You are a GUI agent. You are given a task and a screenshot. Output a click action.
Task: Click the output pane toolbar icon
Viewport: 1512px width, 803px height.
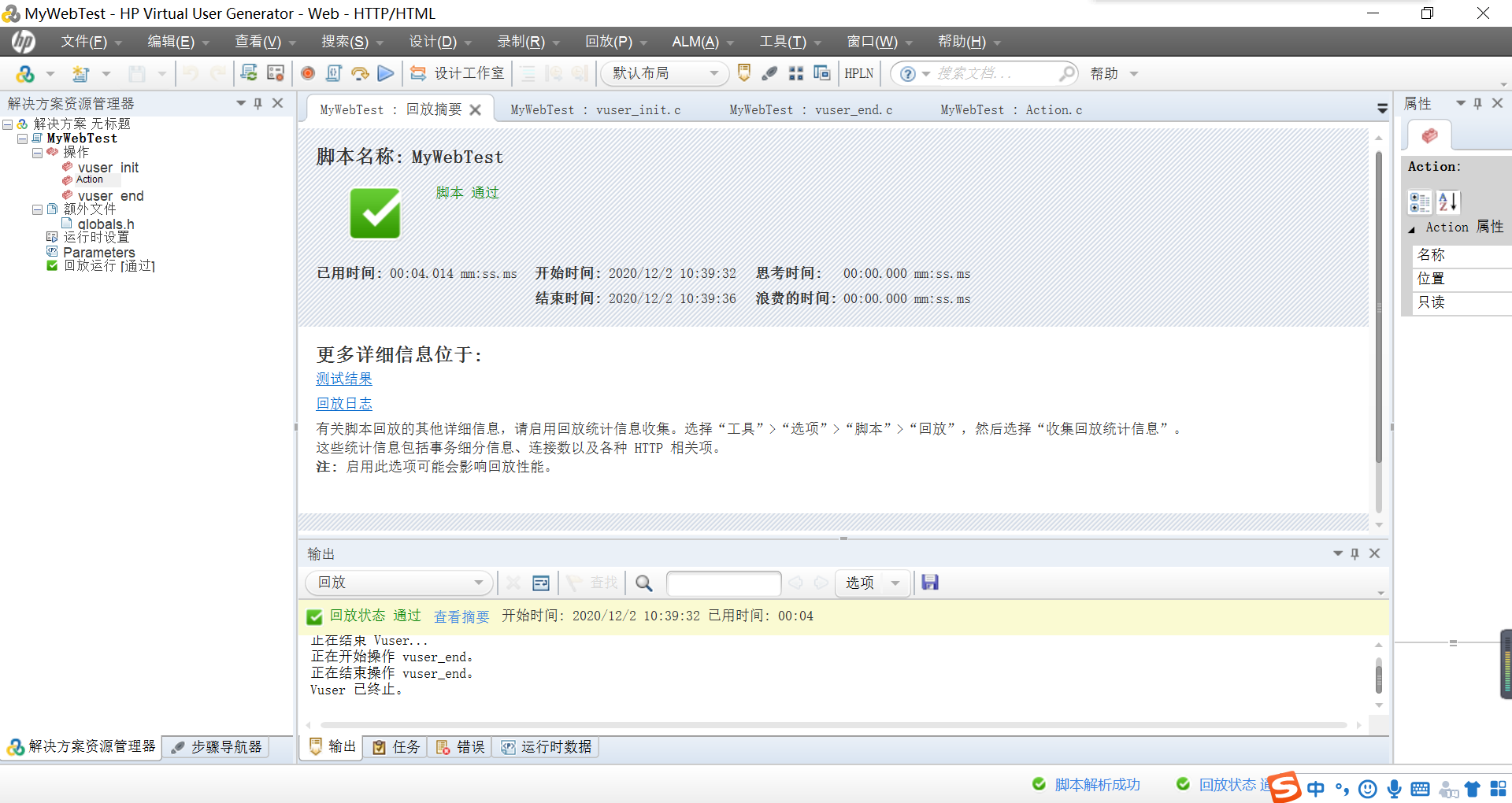click(744, 73)
